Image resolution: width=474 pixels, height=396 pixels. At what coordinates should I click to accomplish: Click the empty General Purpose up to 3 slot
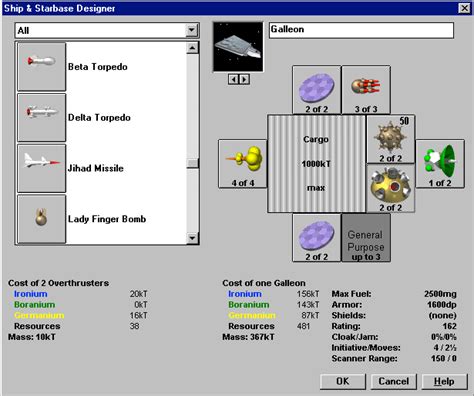(x=366, y=238)
